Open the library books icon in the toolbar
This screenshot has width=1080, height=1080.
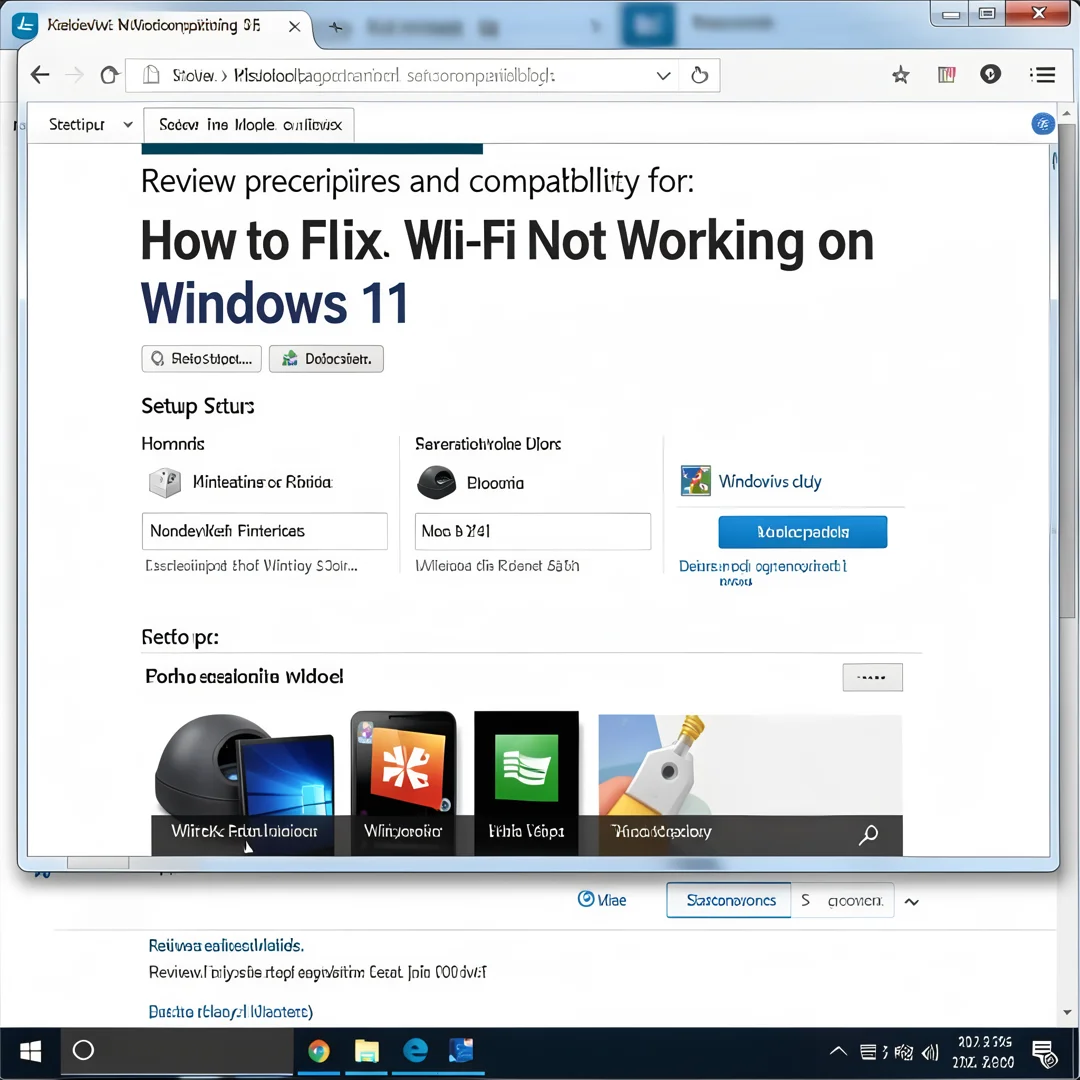[x=946, y=74]
